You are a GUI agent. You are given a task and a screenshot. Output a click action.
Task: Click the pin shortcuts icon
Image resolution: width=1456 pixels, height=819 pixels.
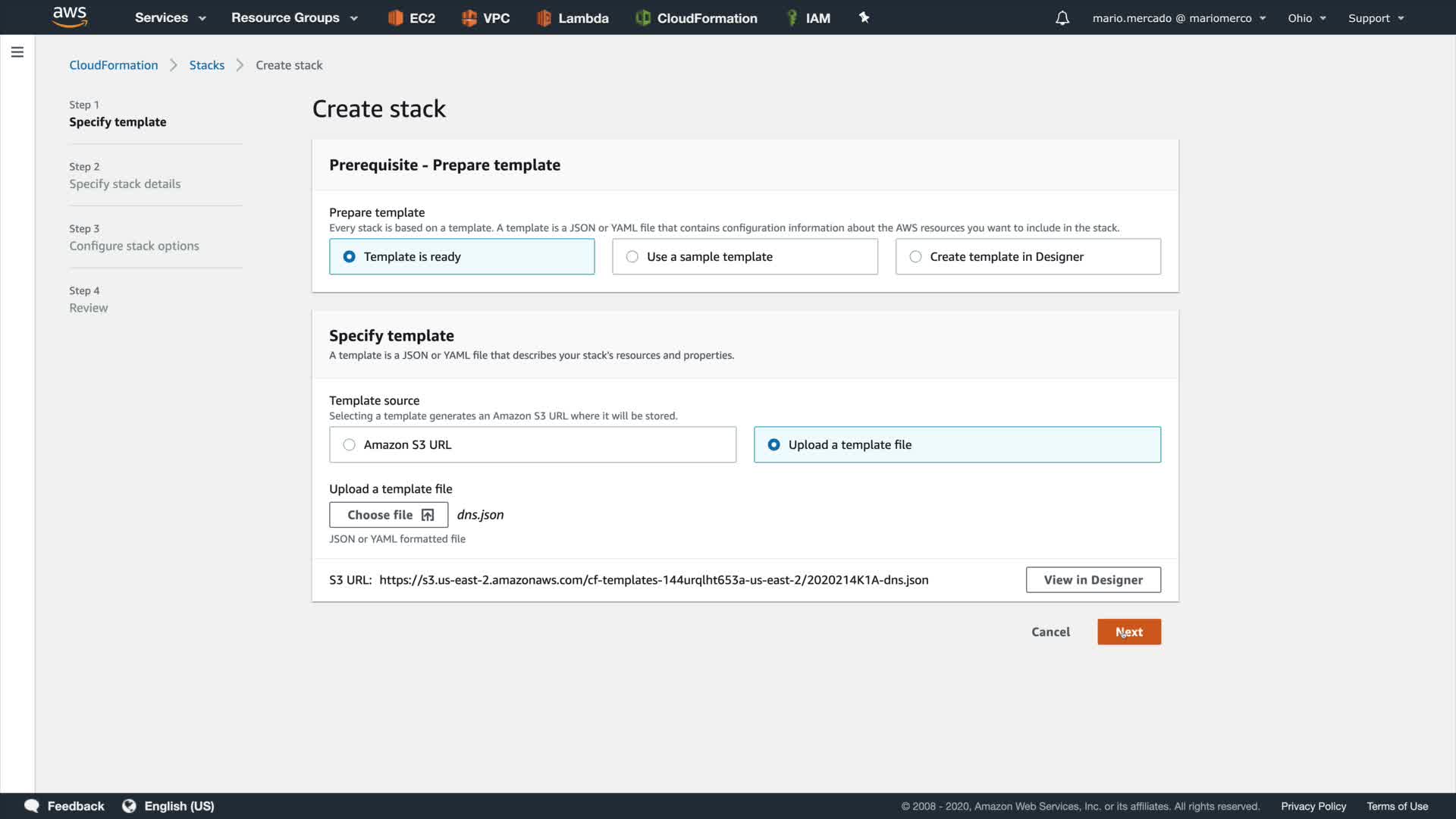[864, 17]
